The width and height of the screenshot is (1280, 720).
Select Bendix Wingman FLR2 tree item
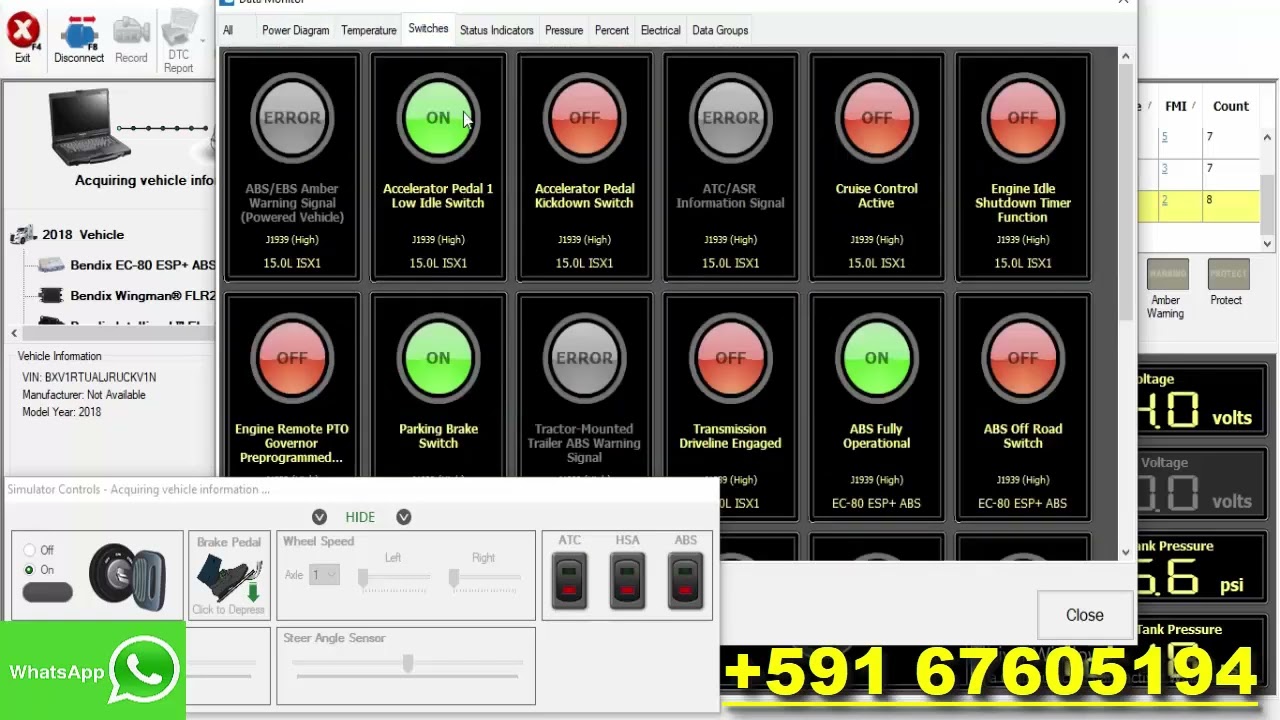(142, 296)
